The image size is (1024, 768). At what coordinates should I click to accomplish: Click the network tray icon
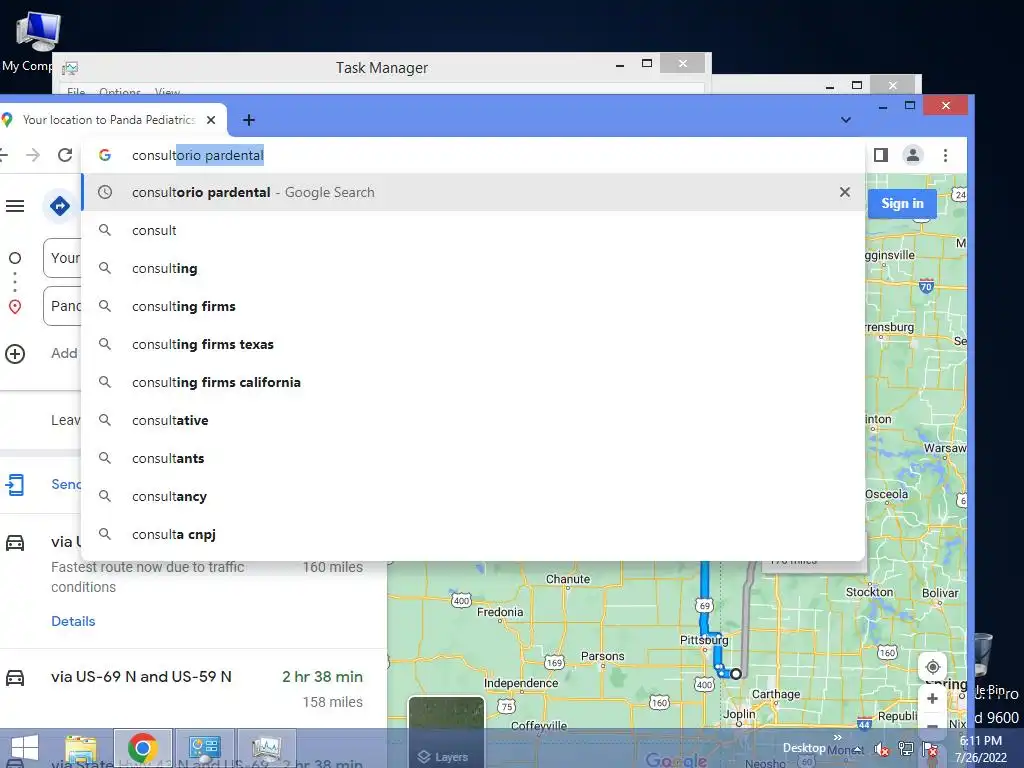(906, 748)
